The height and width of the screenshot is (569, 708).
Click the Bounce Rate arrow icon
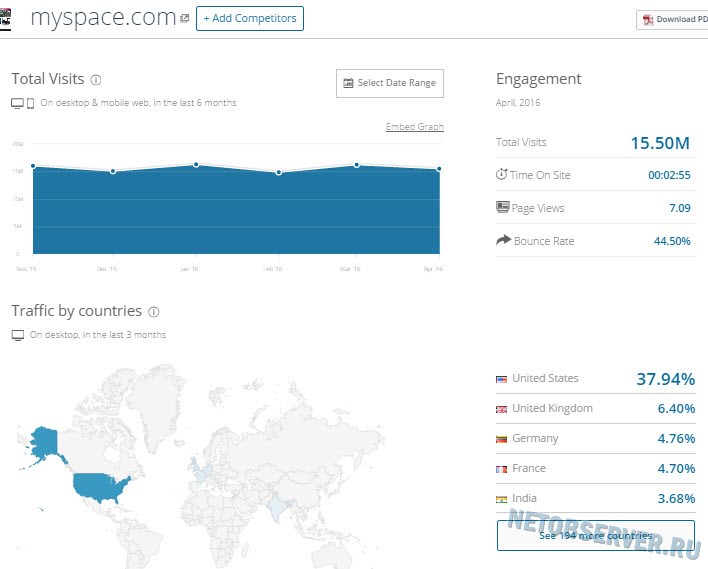tap(503, 240)
